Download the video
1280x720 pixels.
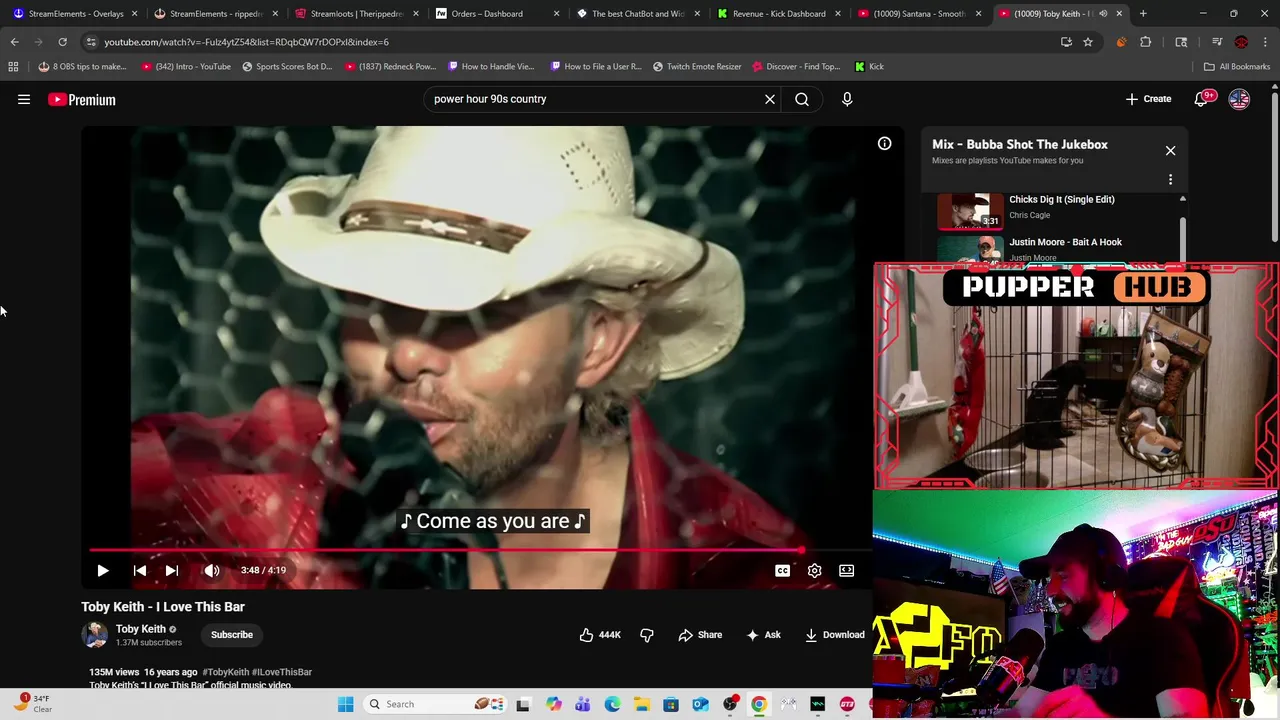(835, 635)
